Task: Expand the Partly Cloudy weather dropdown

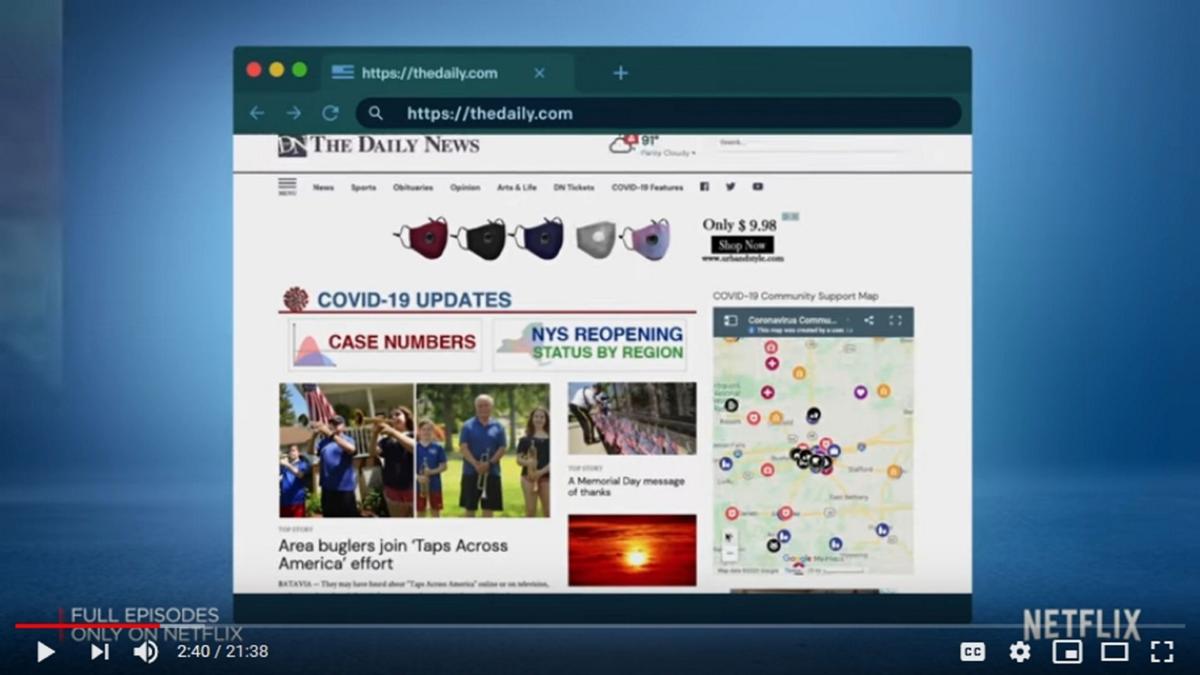Action: click(x=669, y=153)
